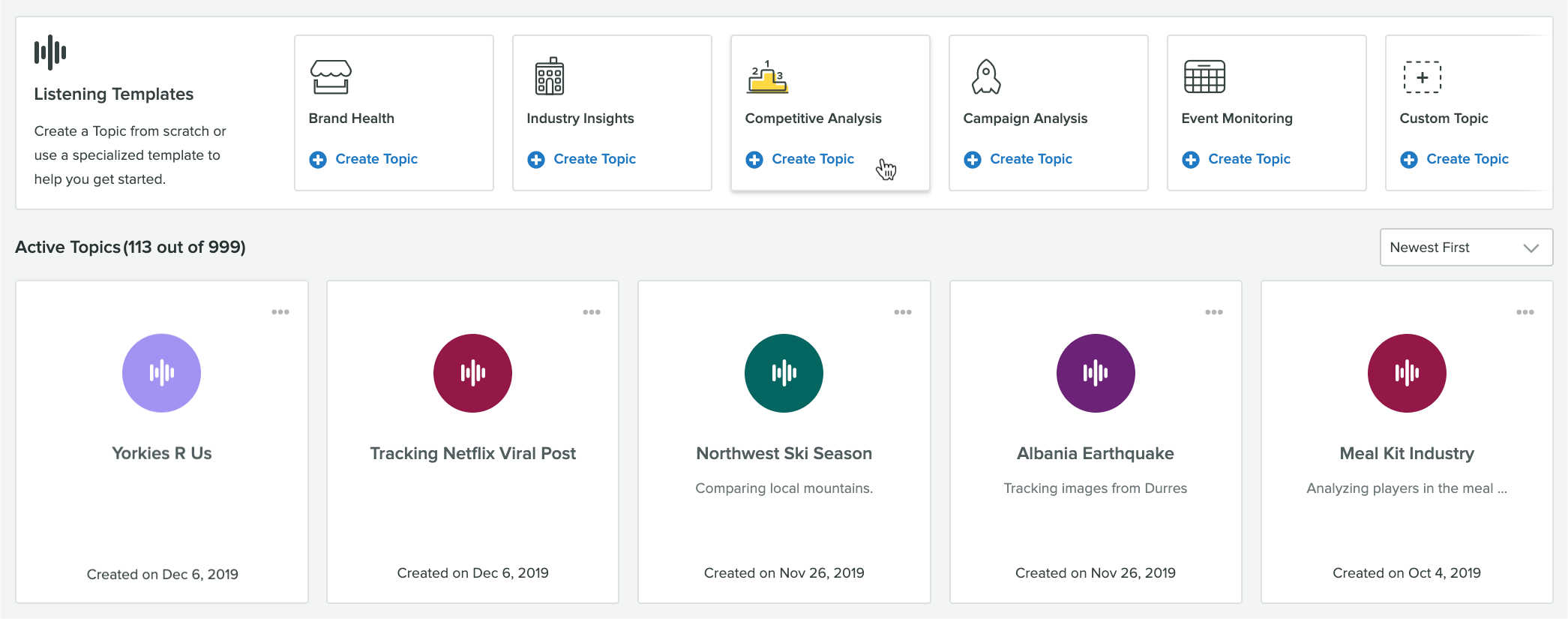Open more options menu on Yorkies R Us card
Screen dimensions: 1568x619
280,312
